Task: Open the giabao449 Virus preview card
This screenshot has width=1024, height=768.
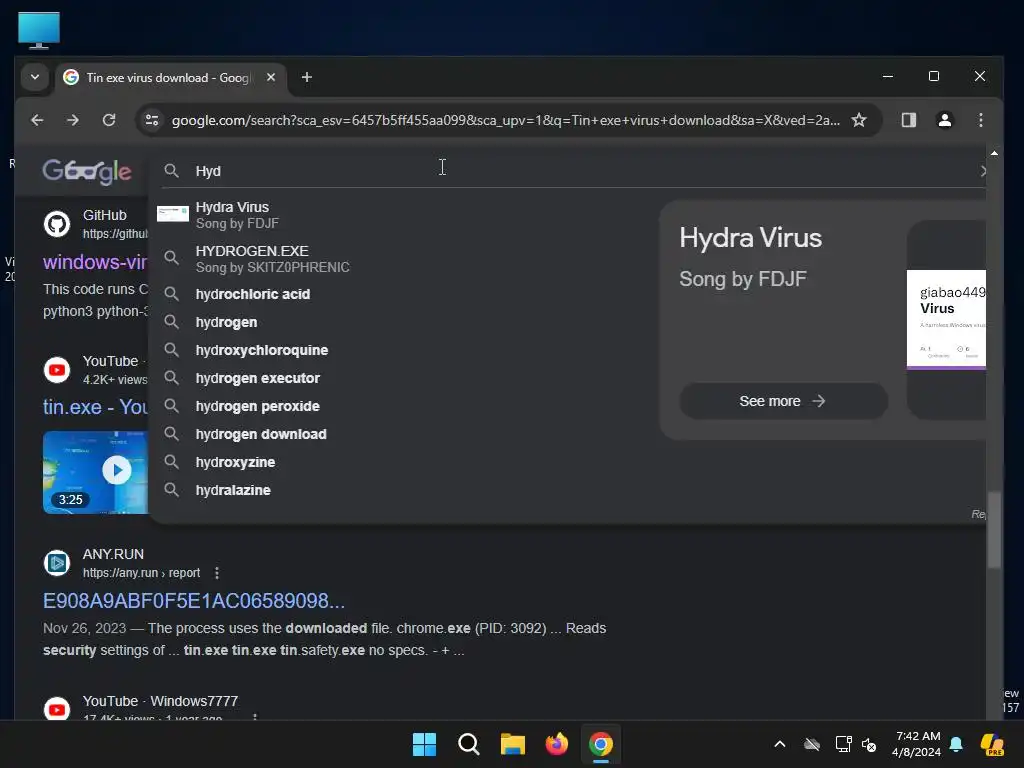Action: [x=946, y=320]
